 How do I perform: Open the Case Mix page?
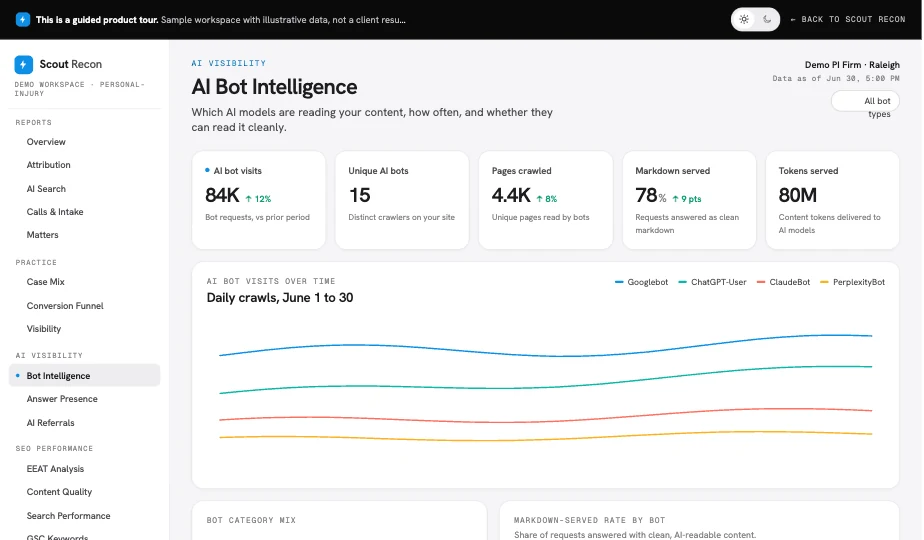45,282
